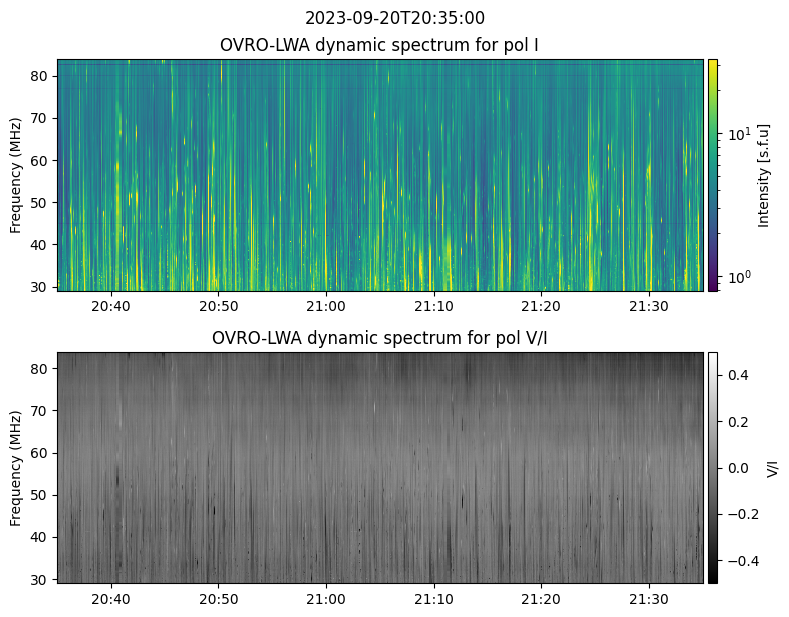Click the 'OVRO-LWA dynamic spectrum for pol V/I' title

[380, 338]
